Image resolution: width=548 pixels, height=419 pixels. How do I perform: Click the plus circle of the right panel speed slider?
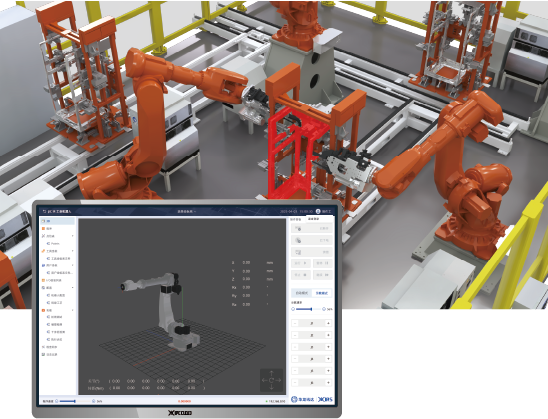(x=324, y=309)
